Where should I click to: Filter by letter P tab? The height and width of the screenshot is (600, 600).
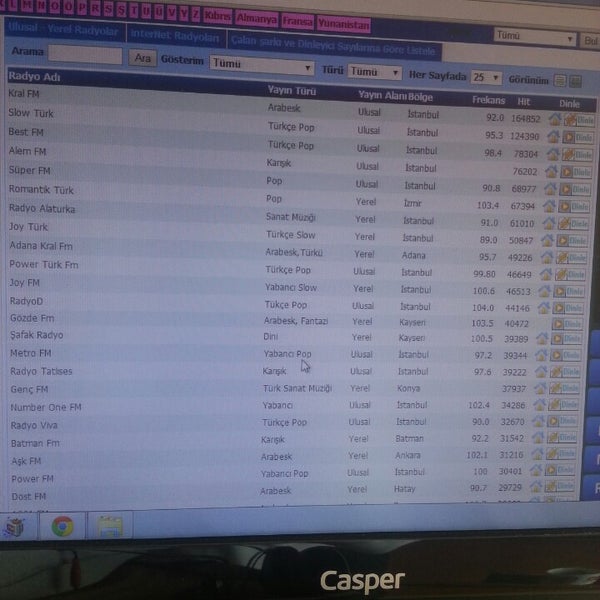(x=82, y=8)
